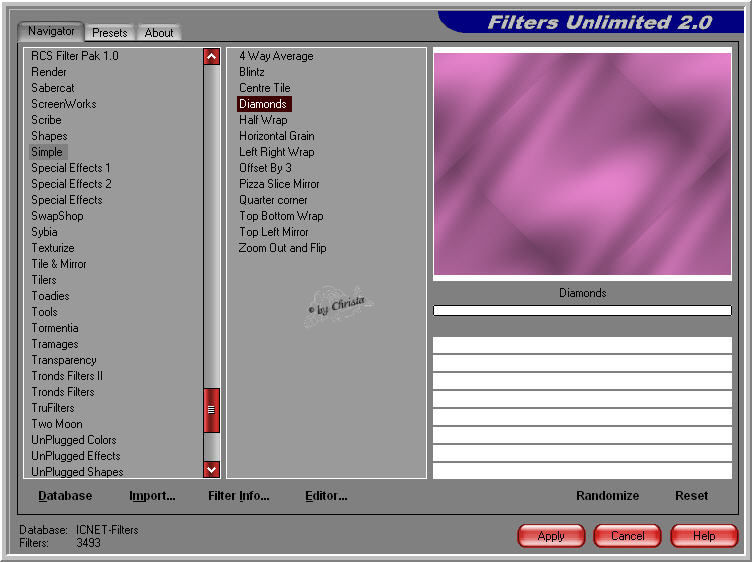
Task: Choose the Top Bottom Wrap filter
Action: [x=281, y=216]
